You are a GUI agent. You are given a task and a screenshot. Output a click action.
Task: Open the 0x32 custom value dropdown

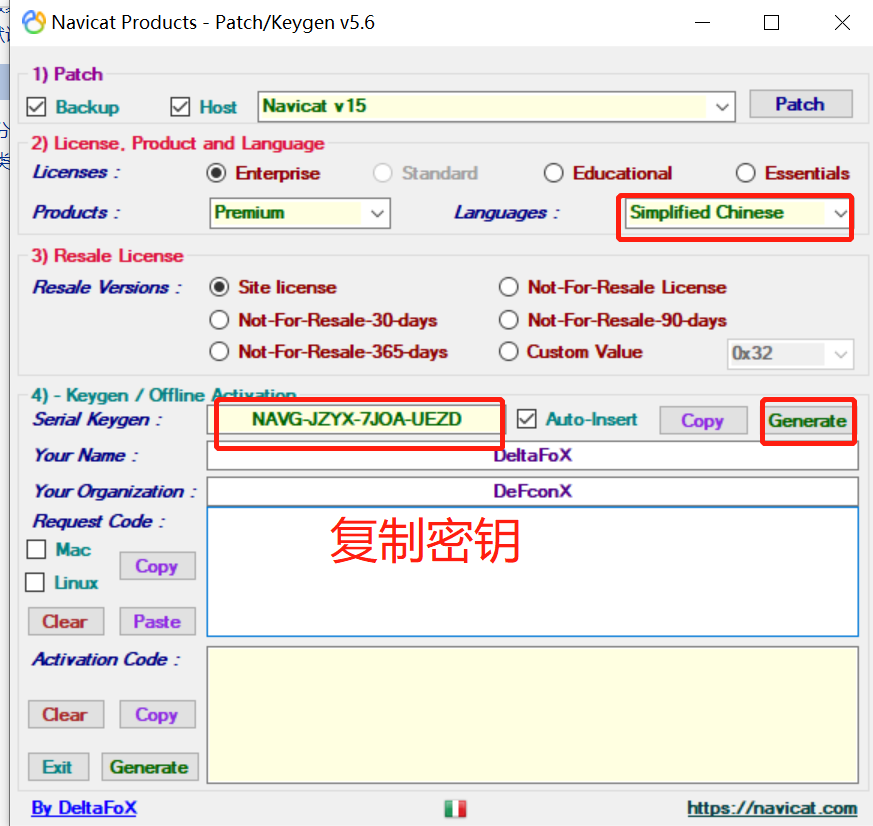841,354
